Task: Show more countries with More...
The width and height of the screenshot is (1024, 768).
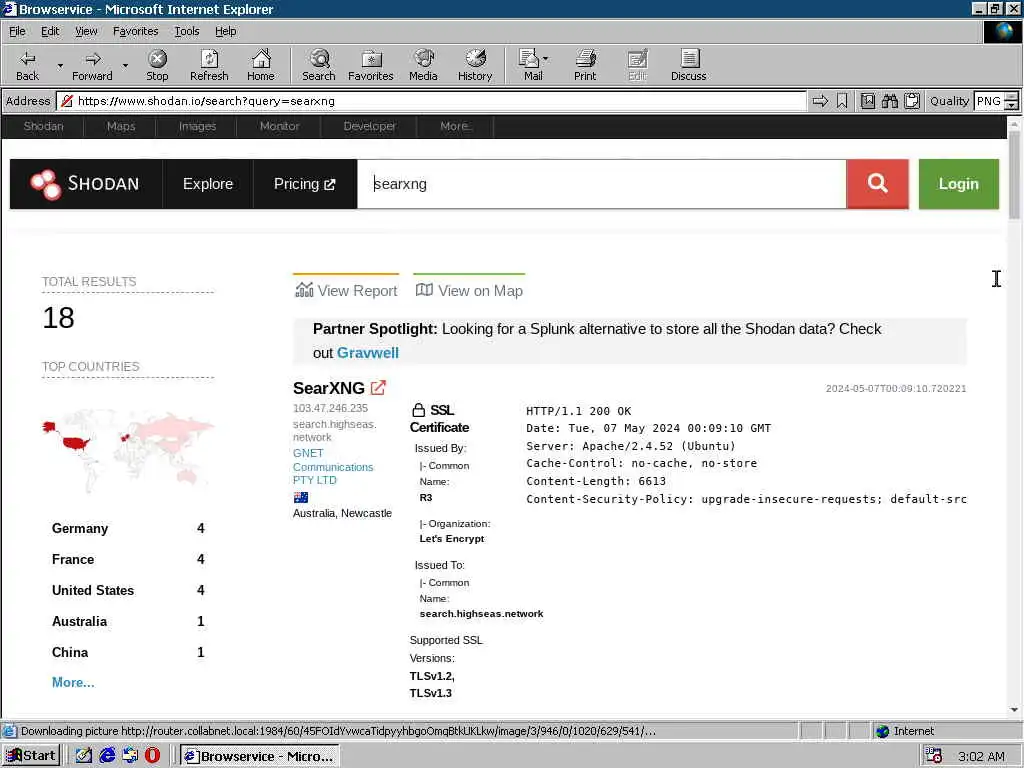Action: coord(73,682)
